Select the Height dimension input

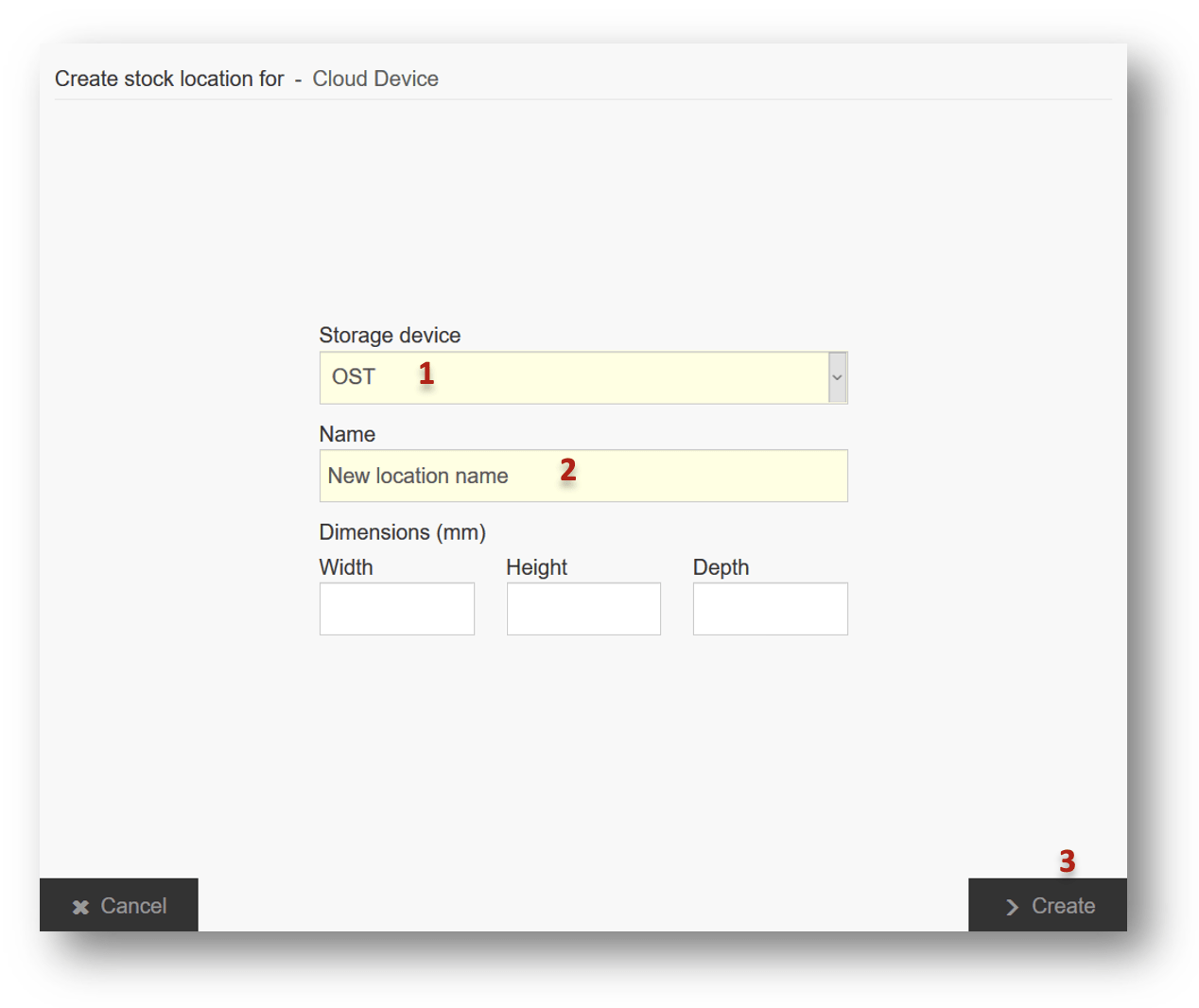click(x=583, y=609)
